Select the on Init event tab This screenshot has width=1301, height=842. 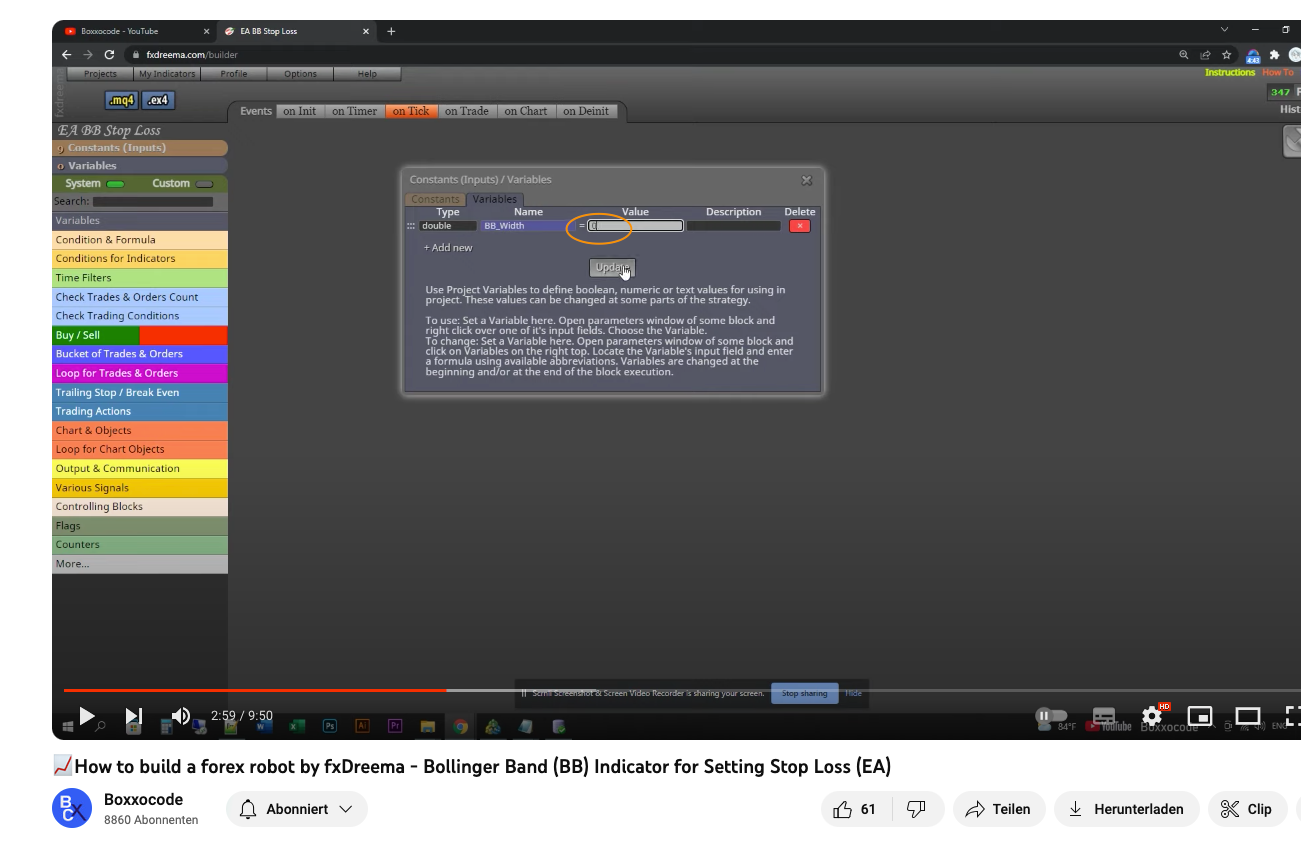click(x=299, y=111)
